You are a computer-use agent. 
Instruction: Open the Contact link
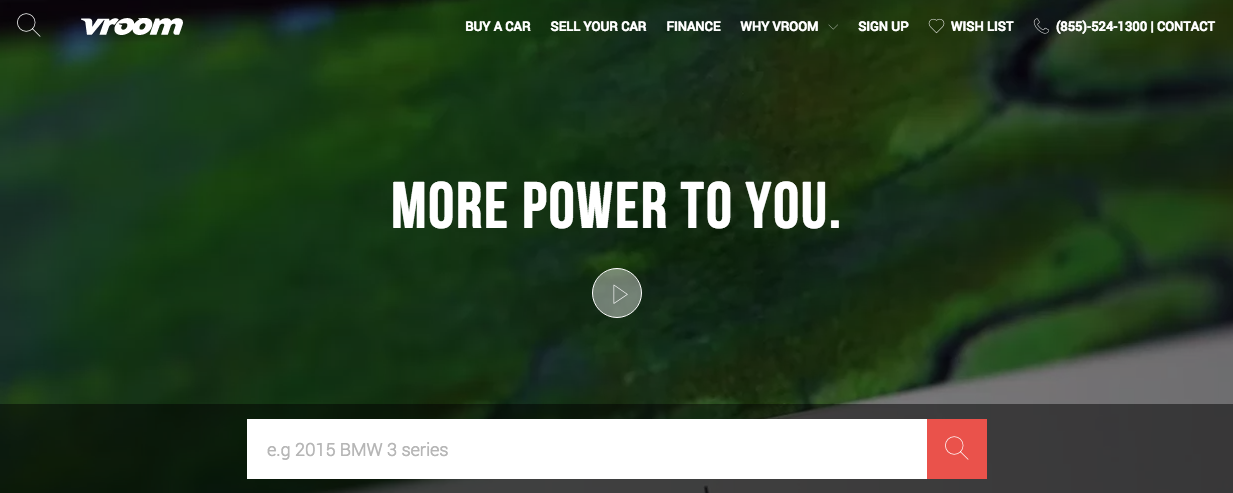point(1186,26)
